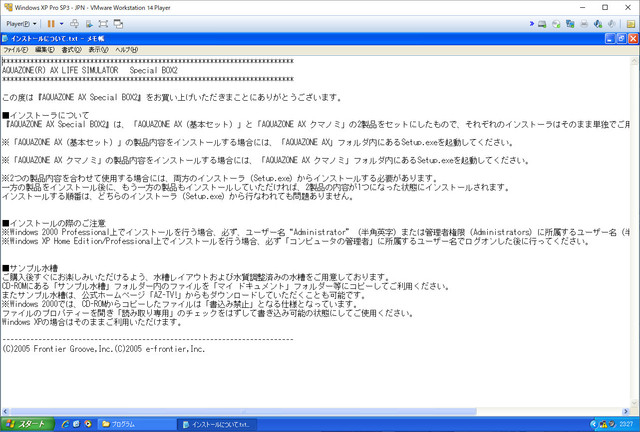Click the ■サンプル水槽 heading

click(30, 268)
